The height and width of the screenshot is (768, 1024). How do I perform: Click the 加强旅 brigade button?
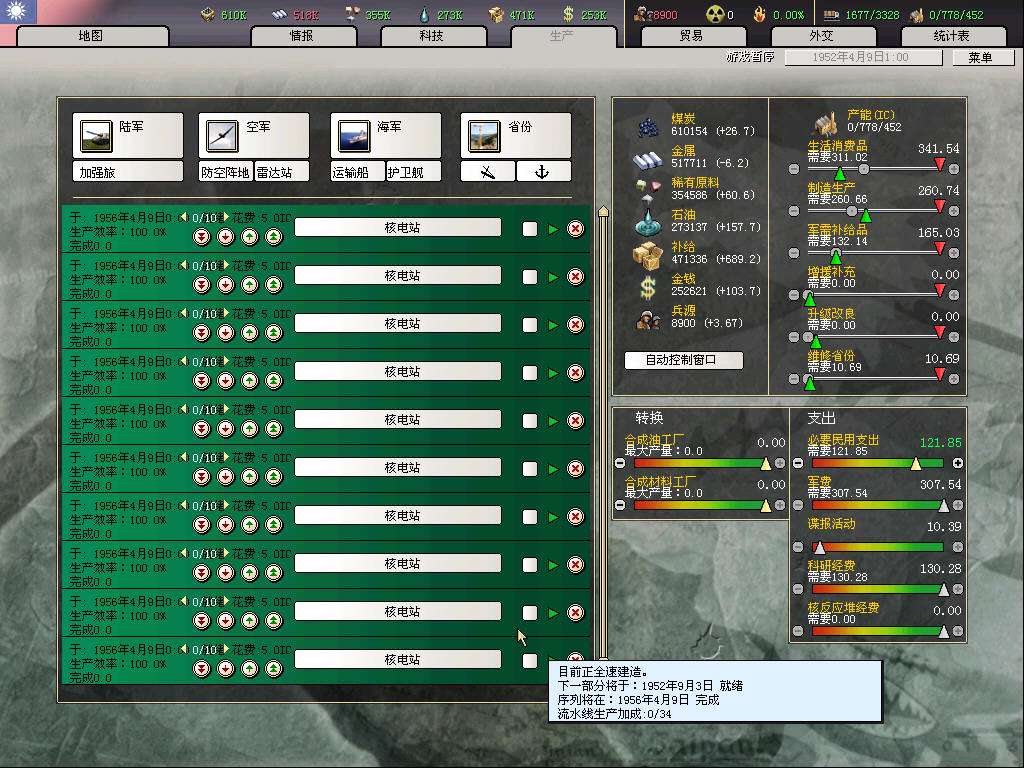pos(128,172)
